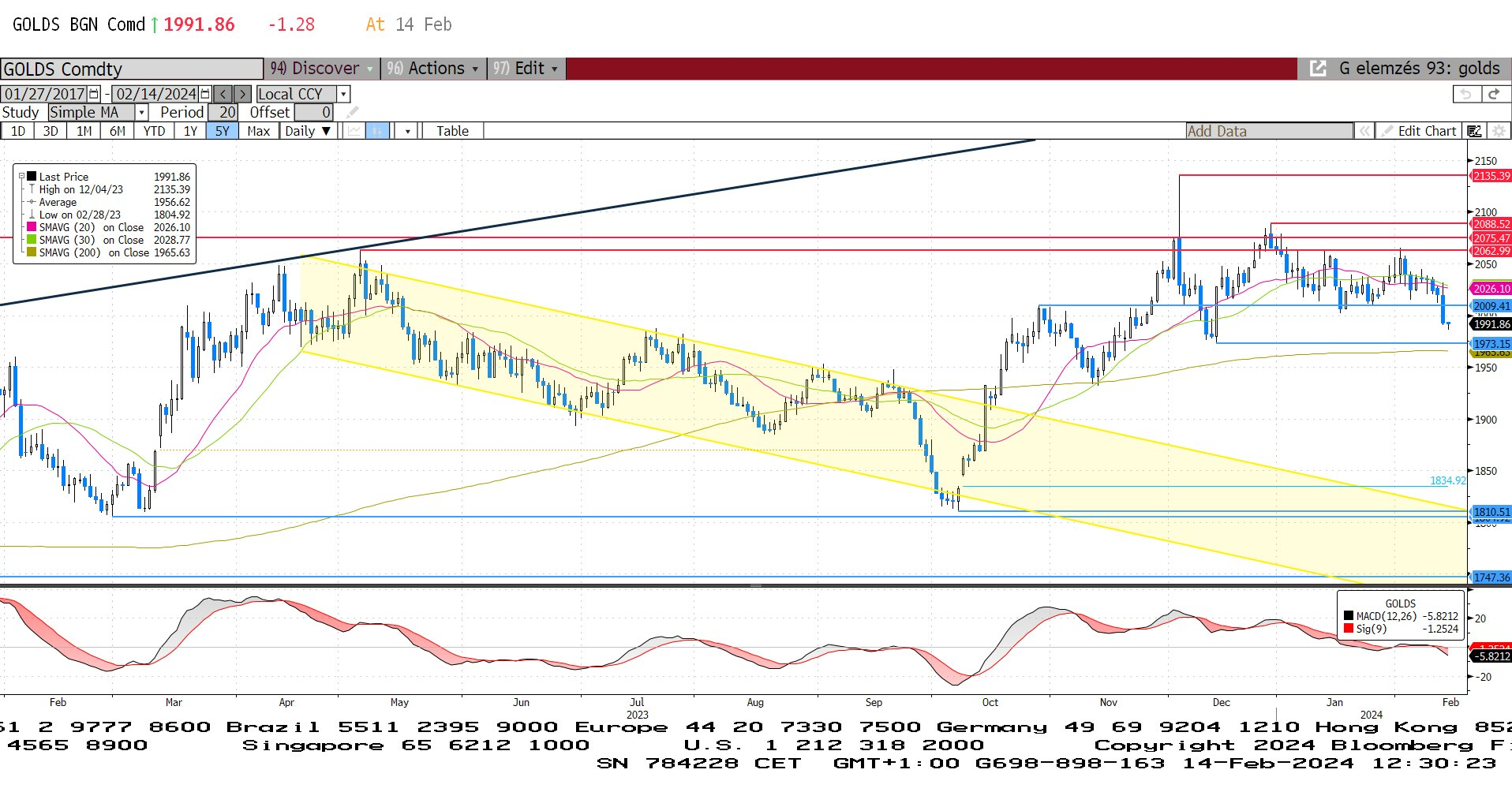Click the SMAVG (30) green color swatch
Viewport: 1512px width, 807px height.
[x=32, y=240]
